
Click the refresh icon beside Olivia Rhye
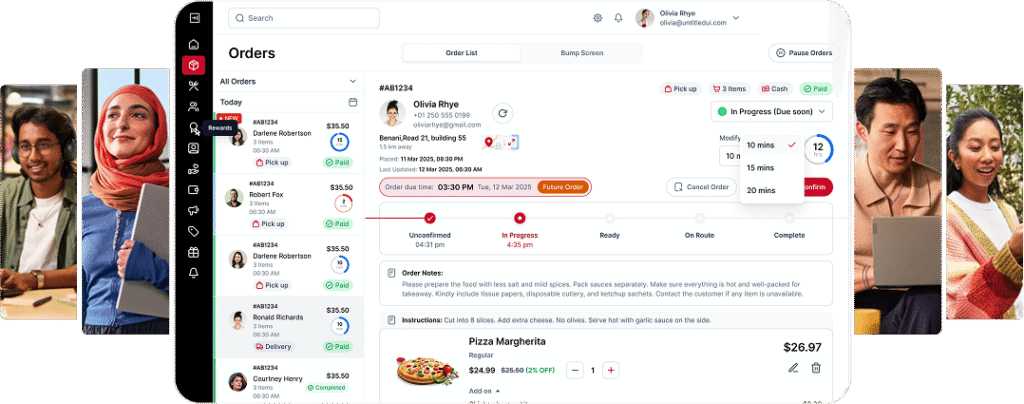(x=502, y=113)
